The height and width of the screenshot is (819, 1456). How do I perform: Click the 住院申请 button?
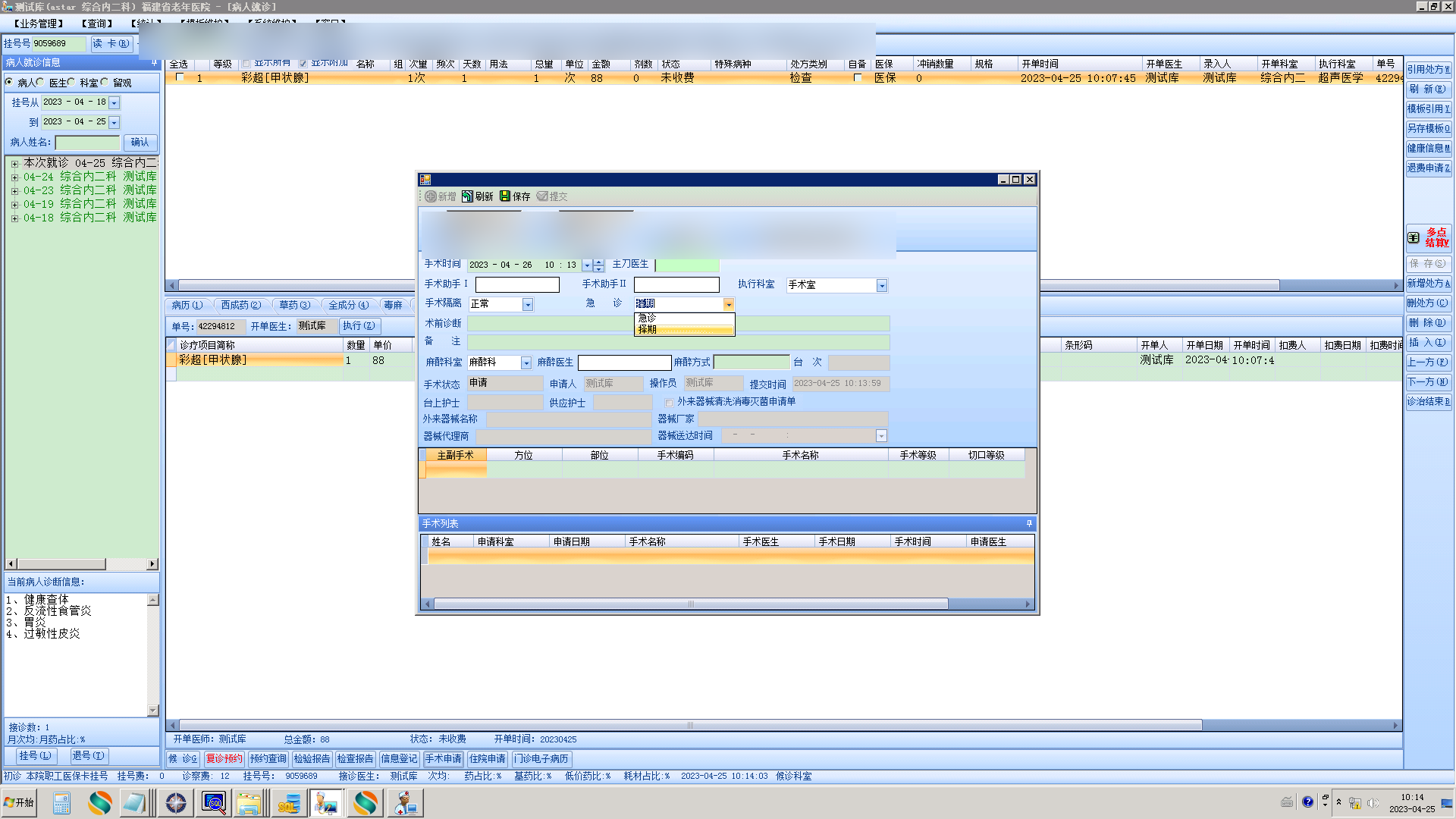(x=487, y=758)
